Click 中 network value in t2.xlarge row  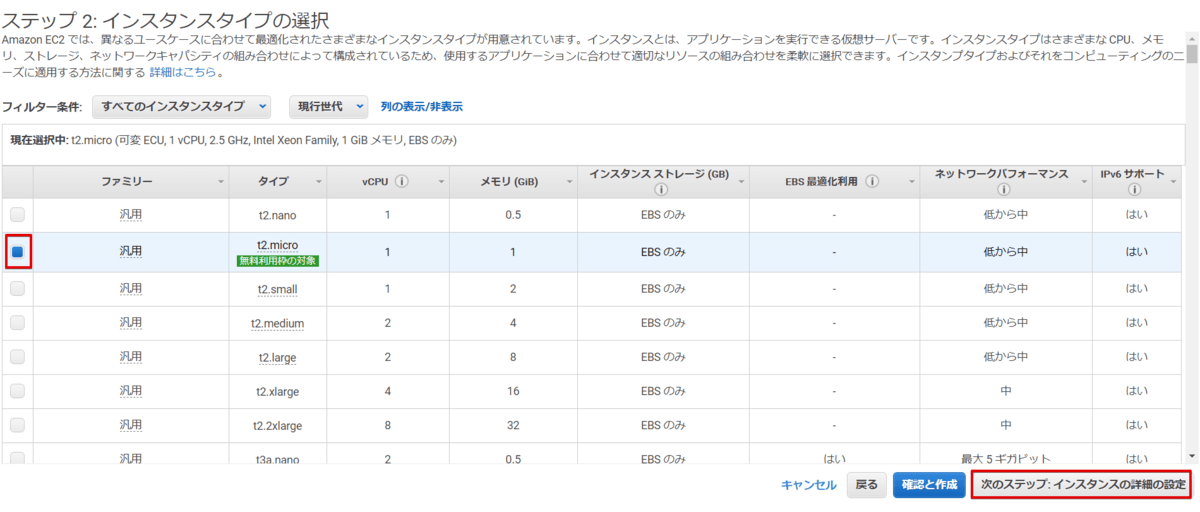click(1006, 391)
